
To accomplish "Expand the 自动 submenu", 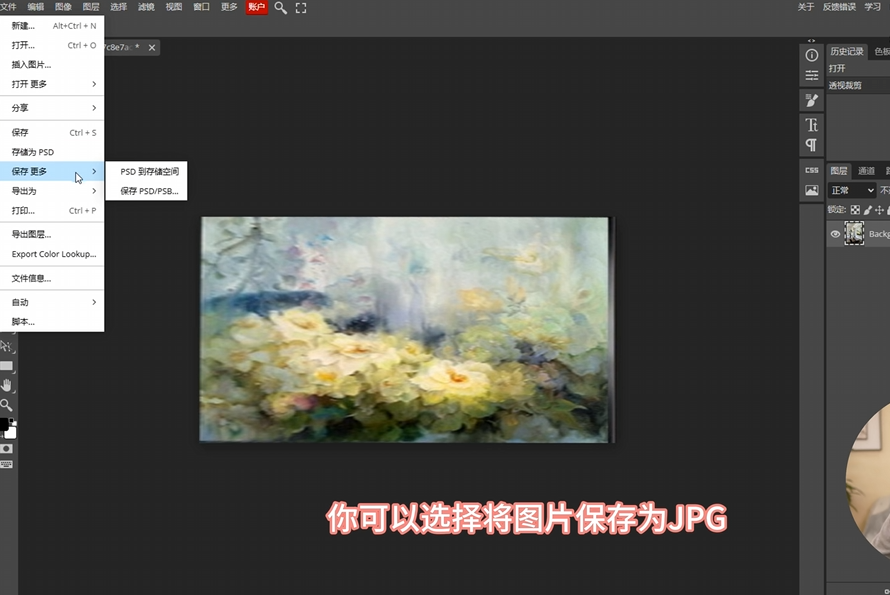I will click(x=52, y=302).
